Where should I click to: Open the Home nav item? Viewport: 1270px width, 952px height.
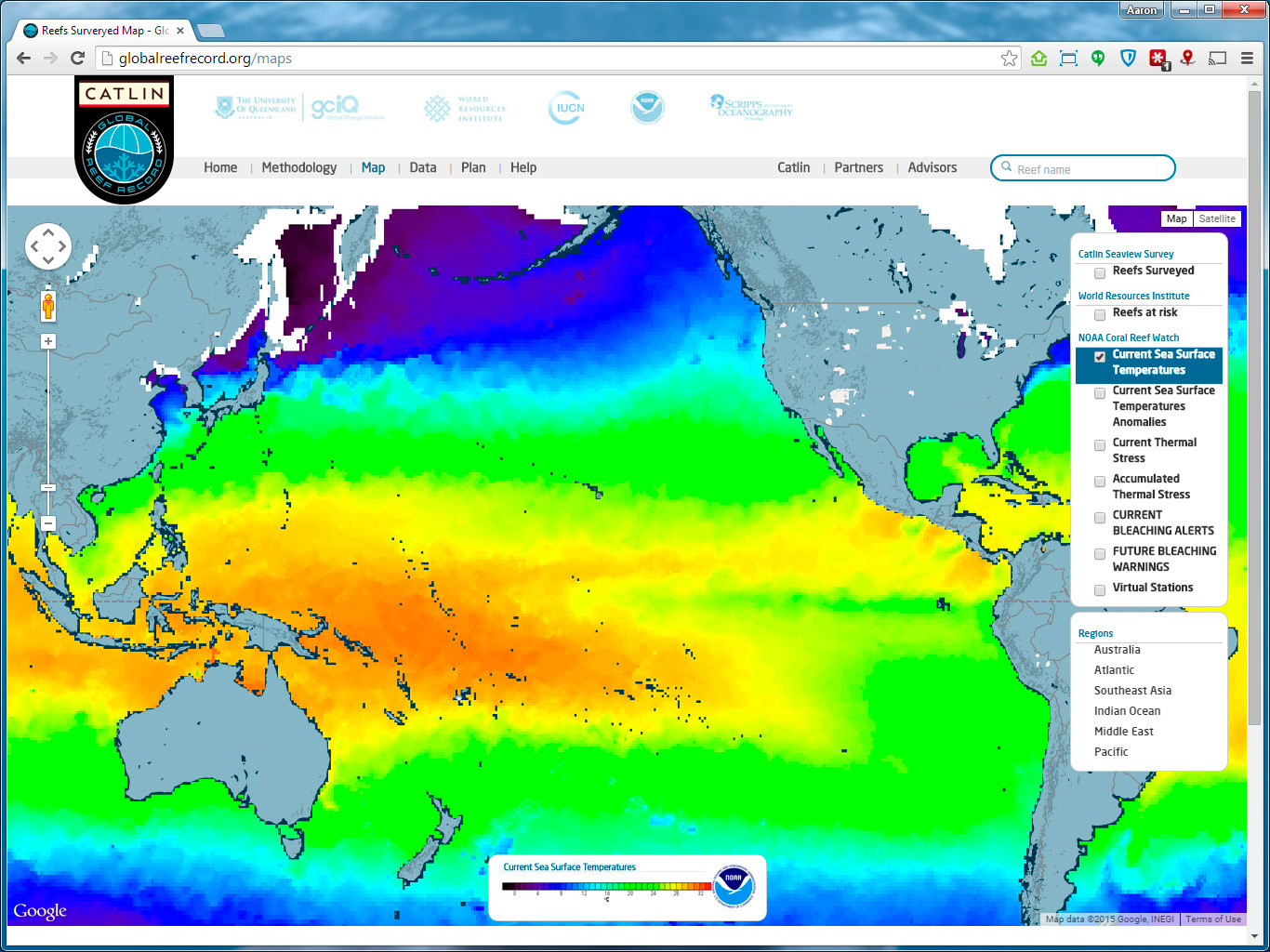pyautogui.click(x=220, y=167)
